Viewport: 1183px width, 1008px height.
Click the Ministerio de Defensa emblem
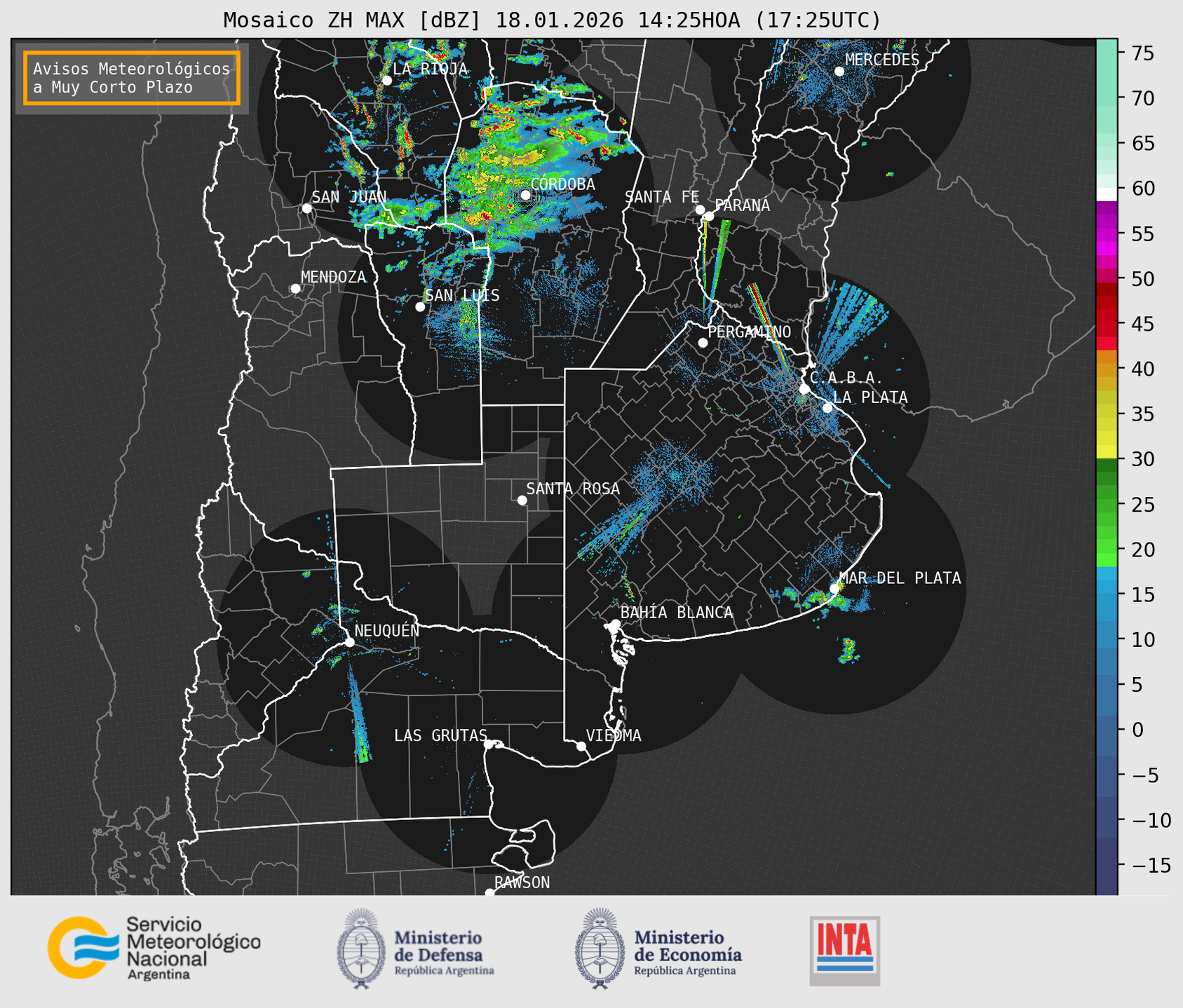360,948
